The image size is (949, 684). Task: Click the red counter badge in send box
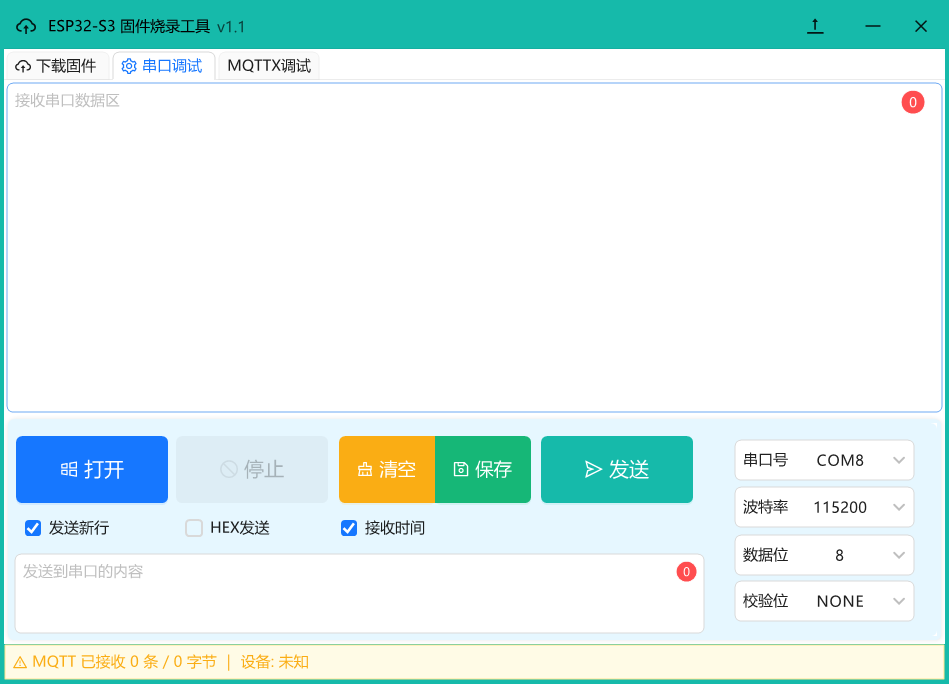coord(686,571)
